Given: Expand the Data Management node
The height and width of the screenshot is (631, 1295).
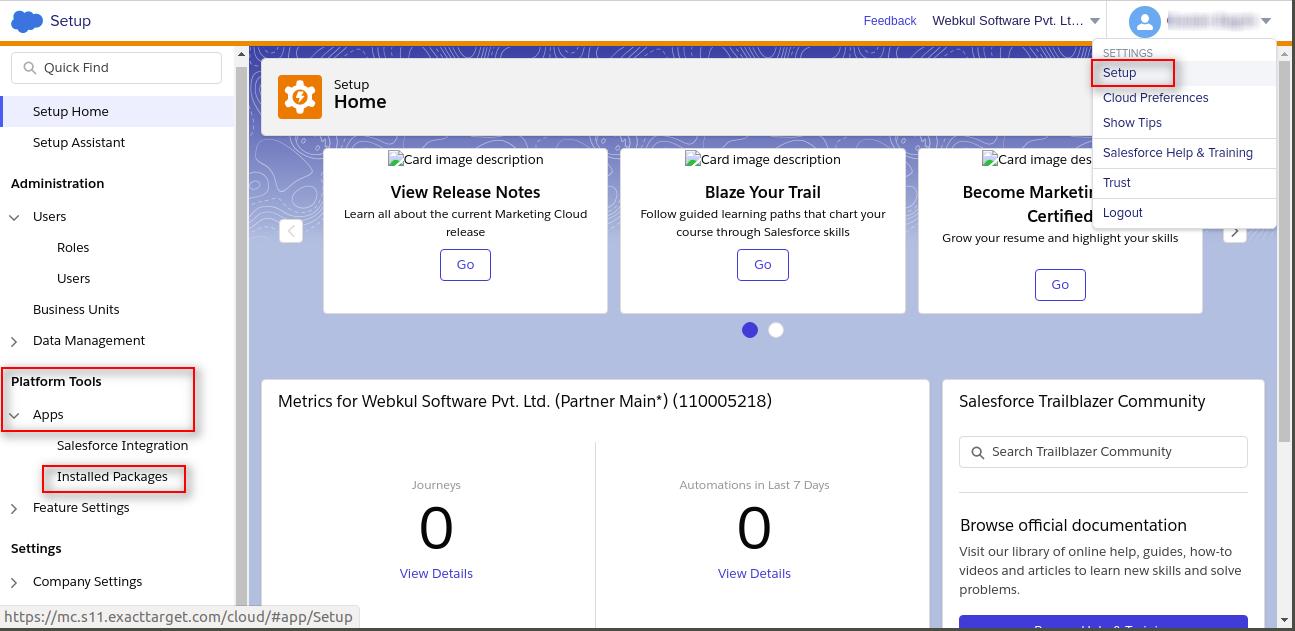Looking at the screenshot, I should [x=14, y=341].
